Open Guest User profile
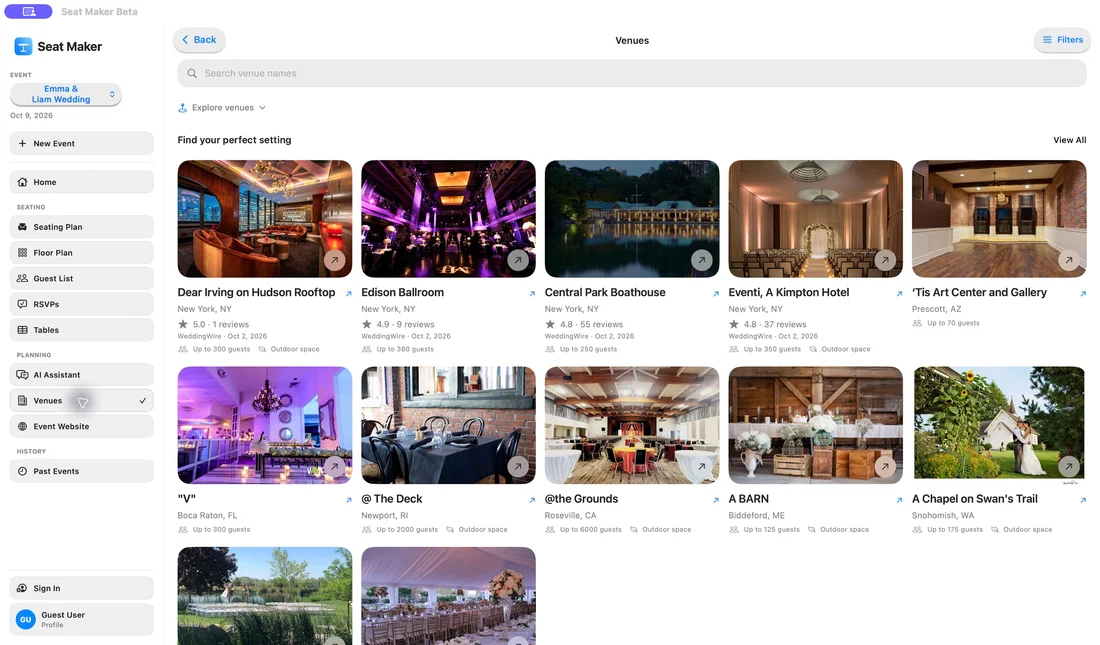 [81, 619]
